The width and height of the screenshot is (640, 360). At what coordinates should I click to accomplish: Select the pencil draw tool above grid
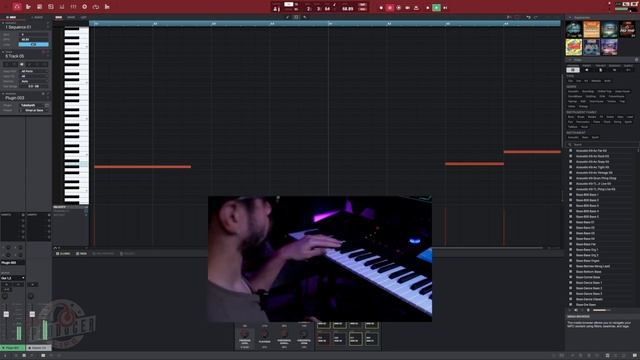pos(288,18)
